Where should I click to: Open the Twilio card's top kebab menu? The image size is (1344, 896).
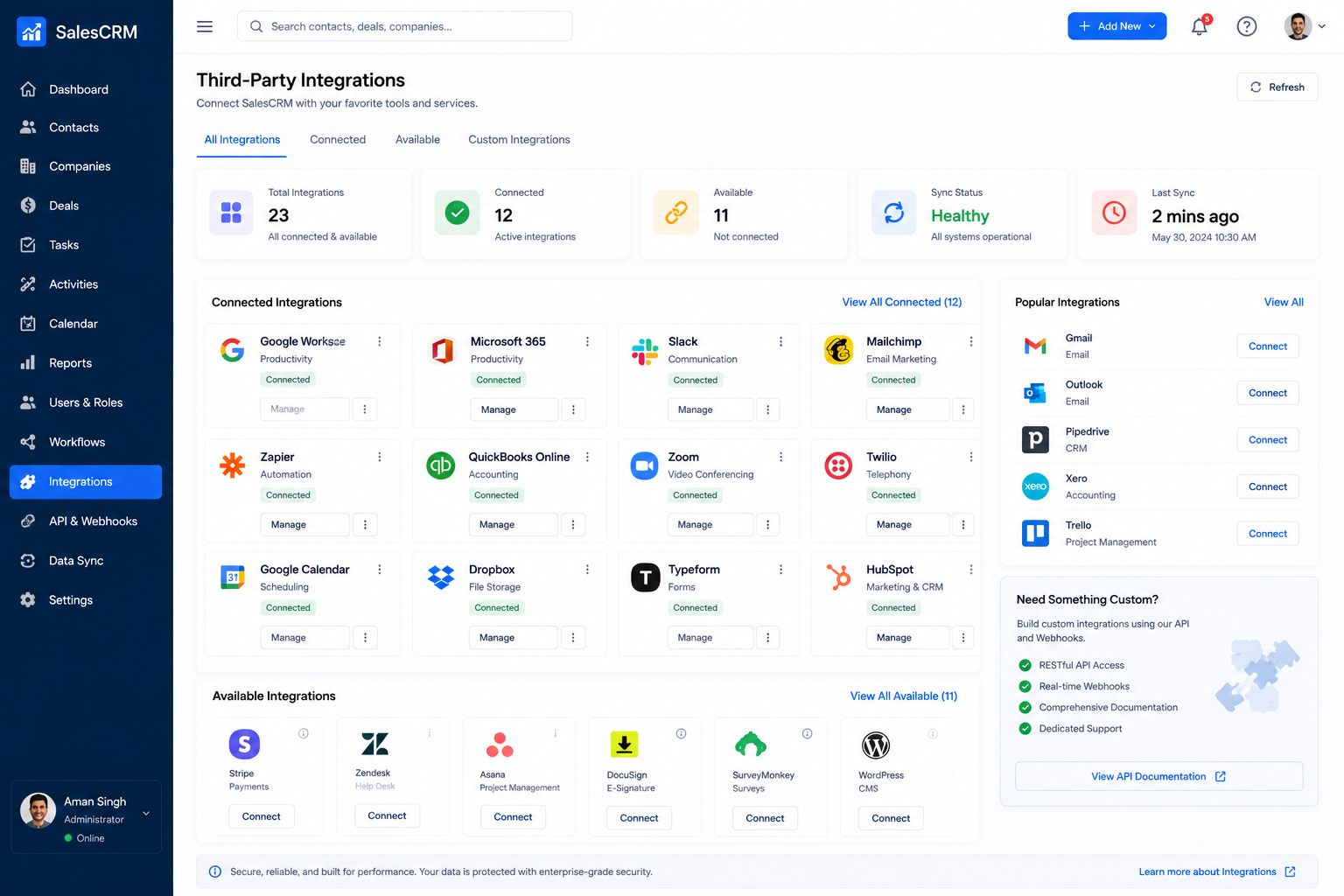pos(971,458)
